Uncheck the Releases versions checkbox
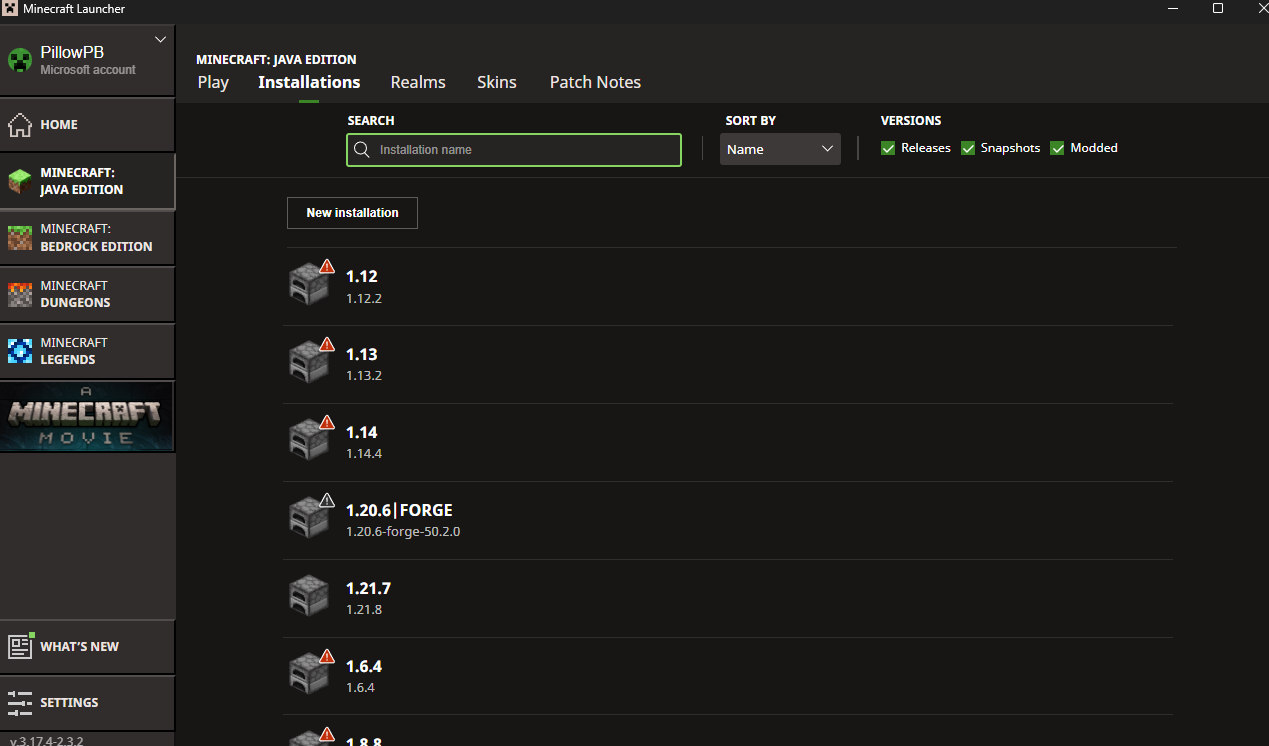The image size is (1269, 746). tap(888, 148)
